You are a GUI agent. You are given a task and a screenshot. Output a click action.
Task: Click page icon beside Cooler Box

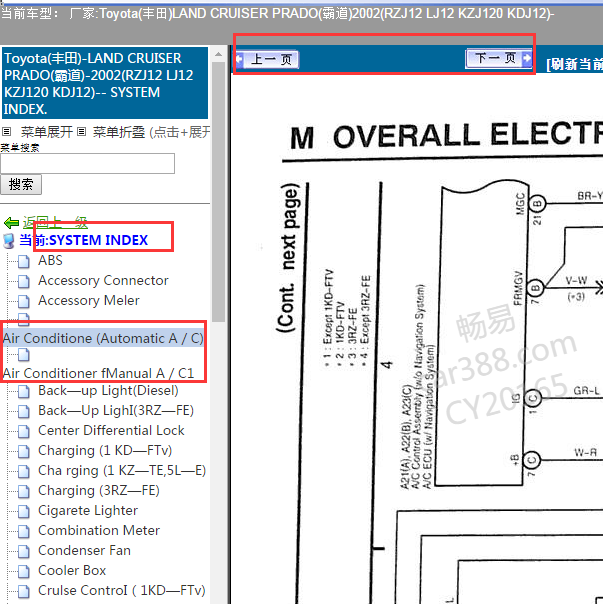click(x=24, y=572)
